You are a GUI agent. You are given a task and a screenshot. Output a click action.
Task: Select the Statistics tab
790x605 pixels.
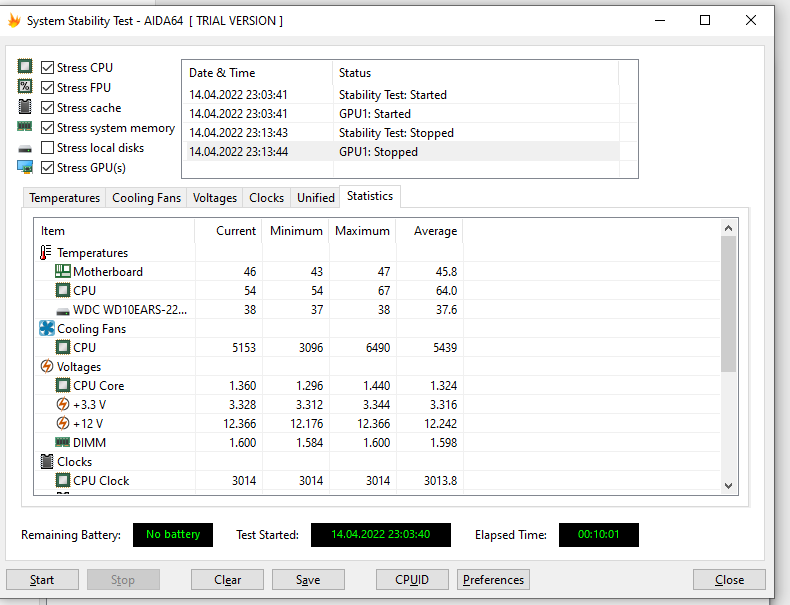pos(370,196)
